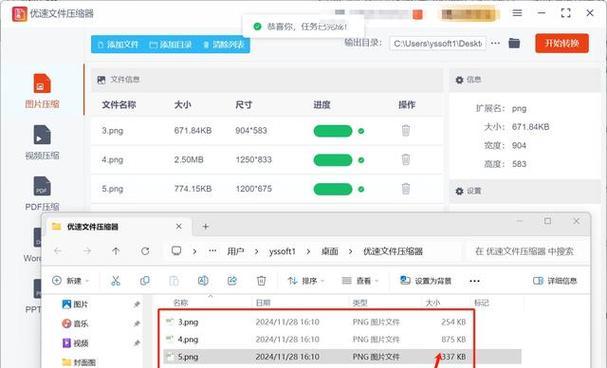The image size is (607, 368).
Task: Click the Cut scissors icon
Action: point(115,281)
